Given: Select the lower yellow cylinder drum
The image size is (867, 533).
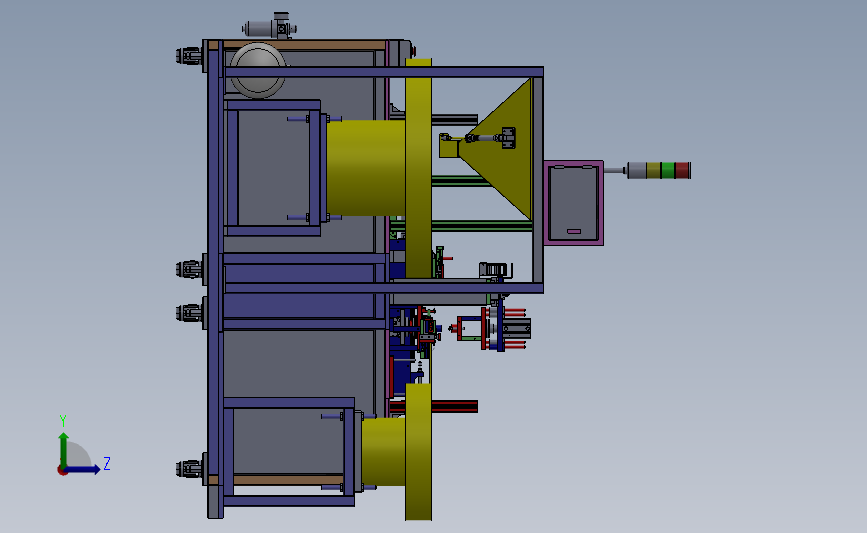Looking at the screenshot, I should (x=384, y=452).
